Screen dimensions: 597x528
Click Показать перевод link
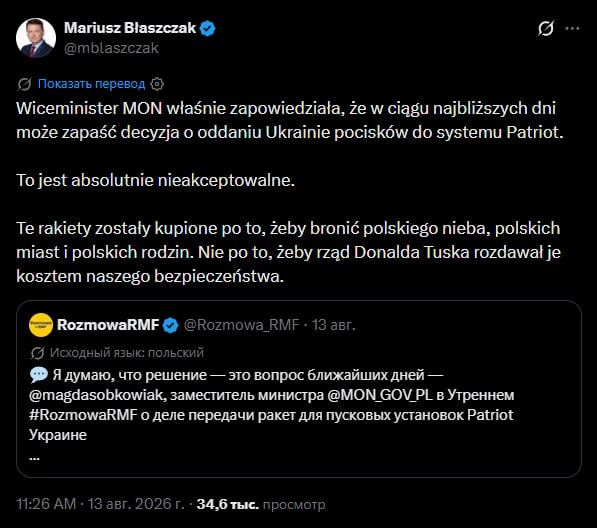click(91, 84)
